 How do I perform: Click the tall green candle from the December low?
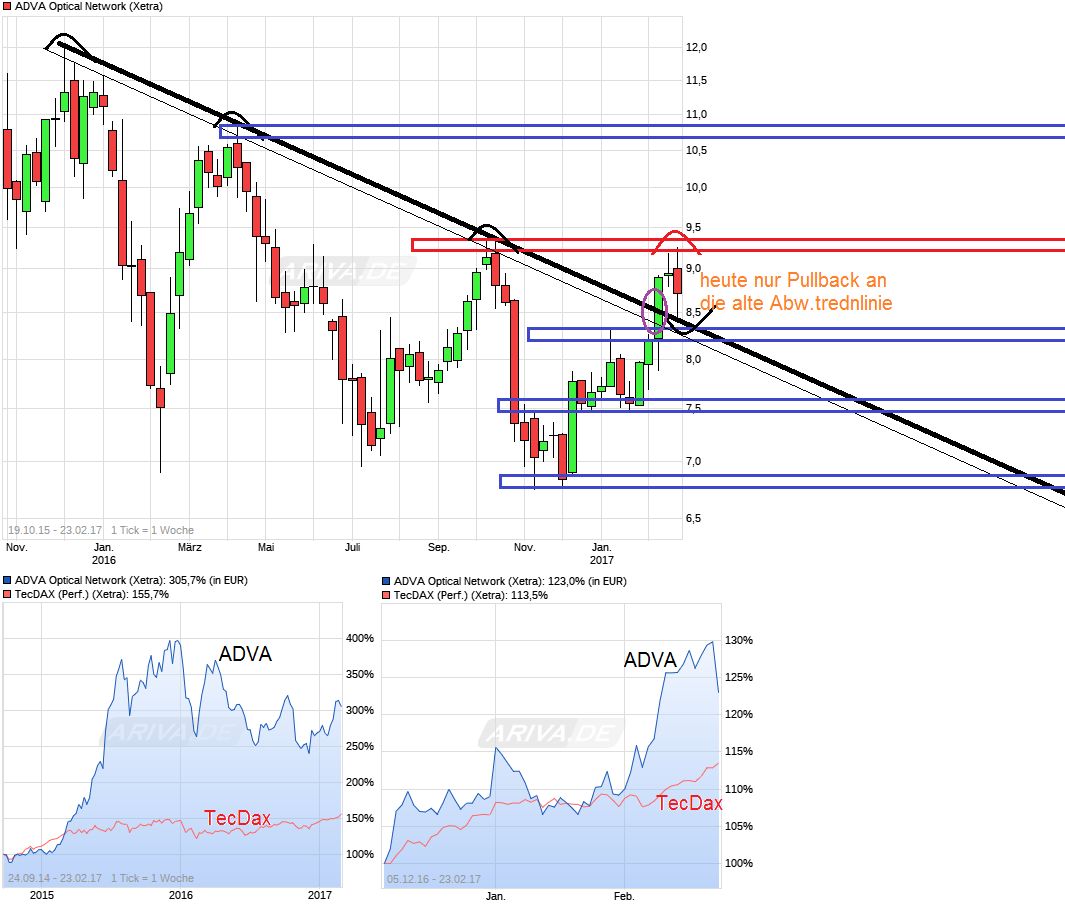coord(573,427)
